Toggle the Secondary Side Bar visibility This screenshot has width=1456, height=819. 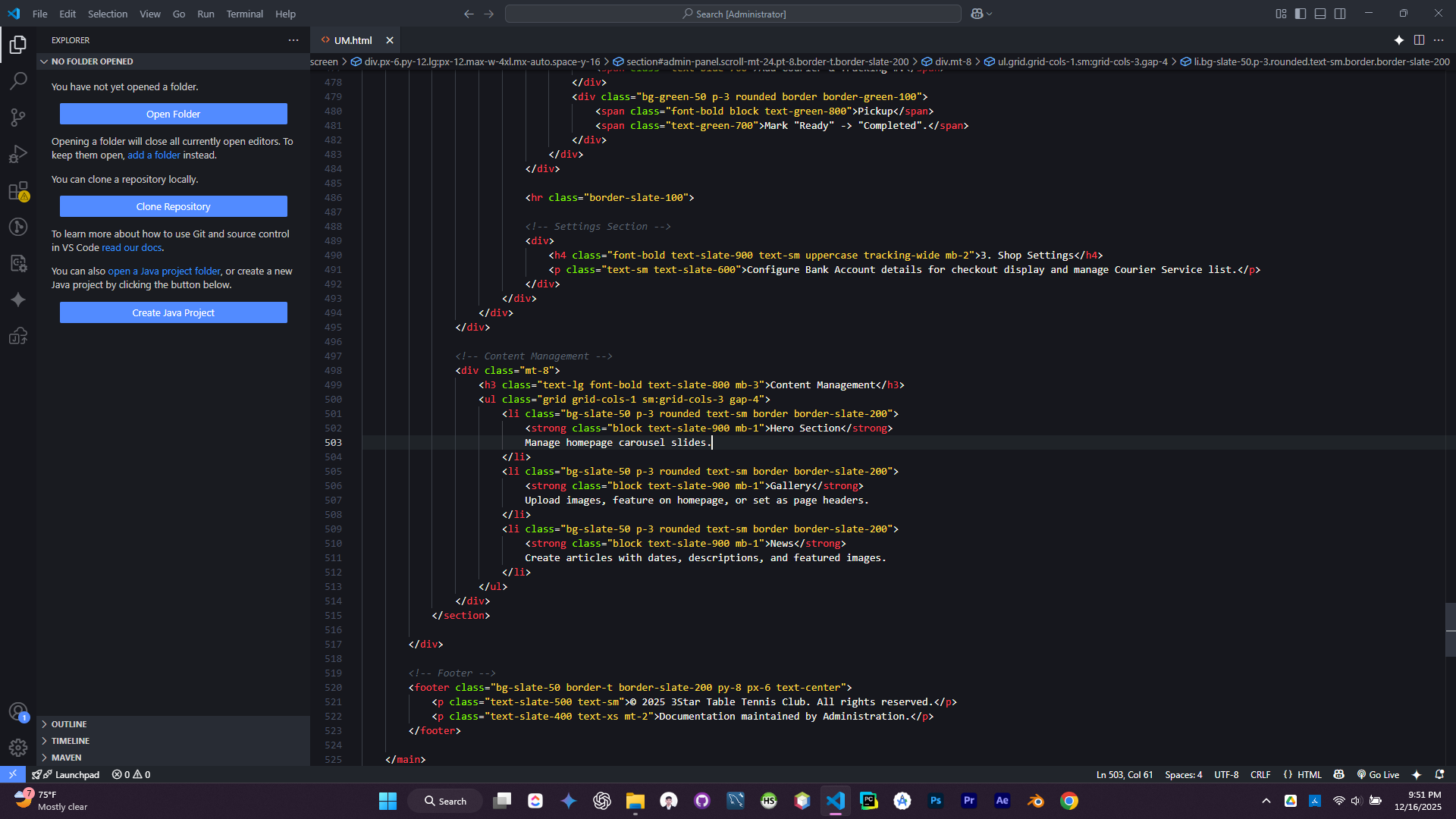point(1340,14)
